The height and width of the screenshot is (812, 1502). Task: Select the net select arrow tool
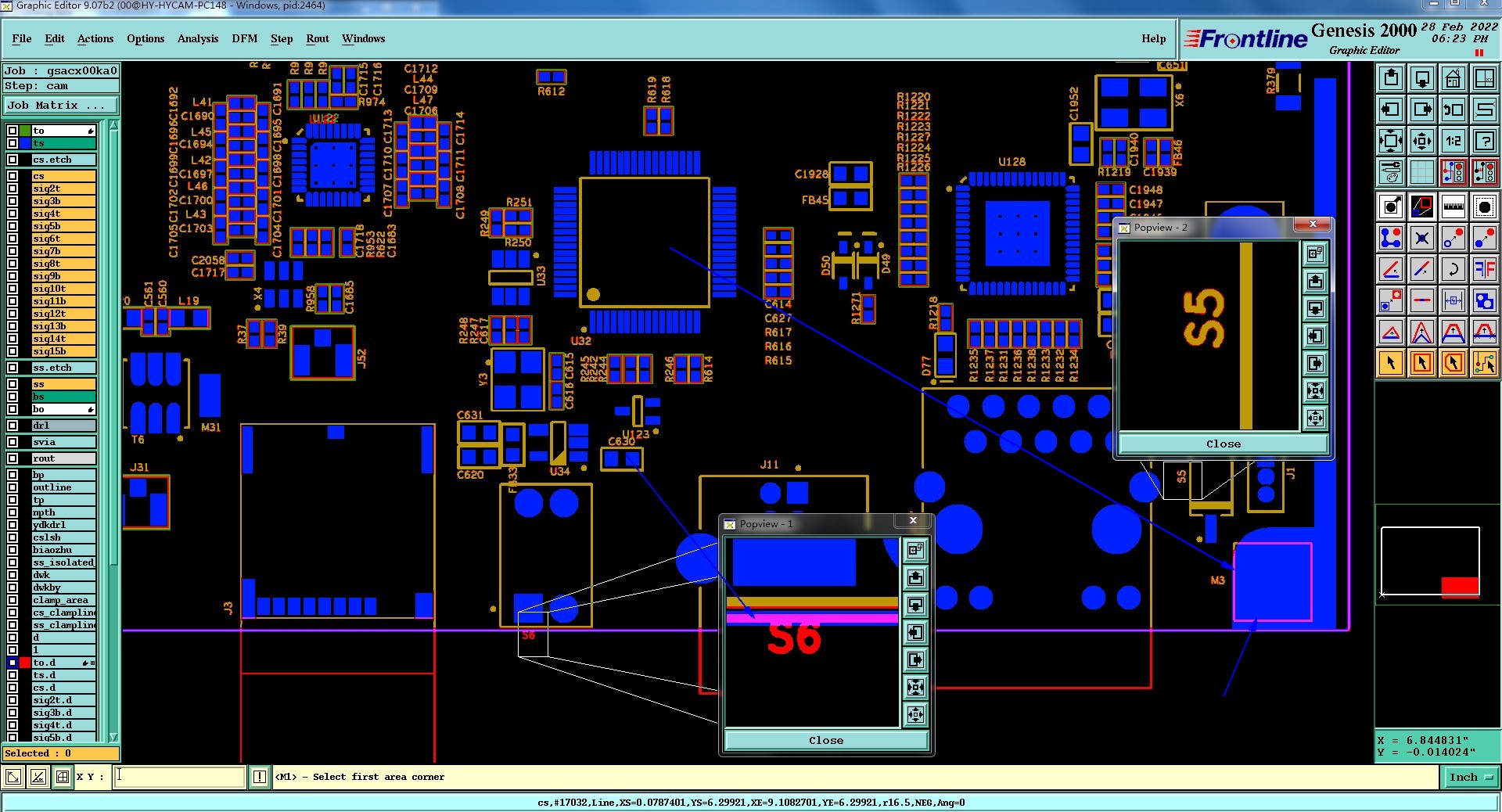1485,363
